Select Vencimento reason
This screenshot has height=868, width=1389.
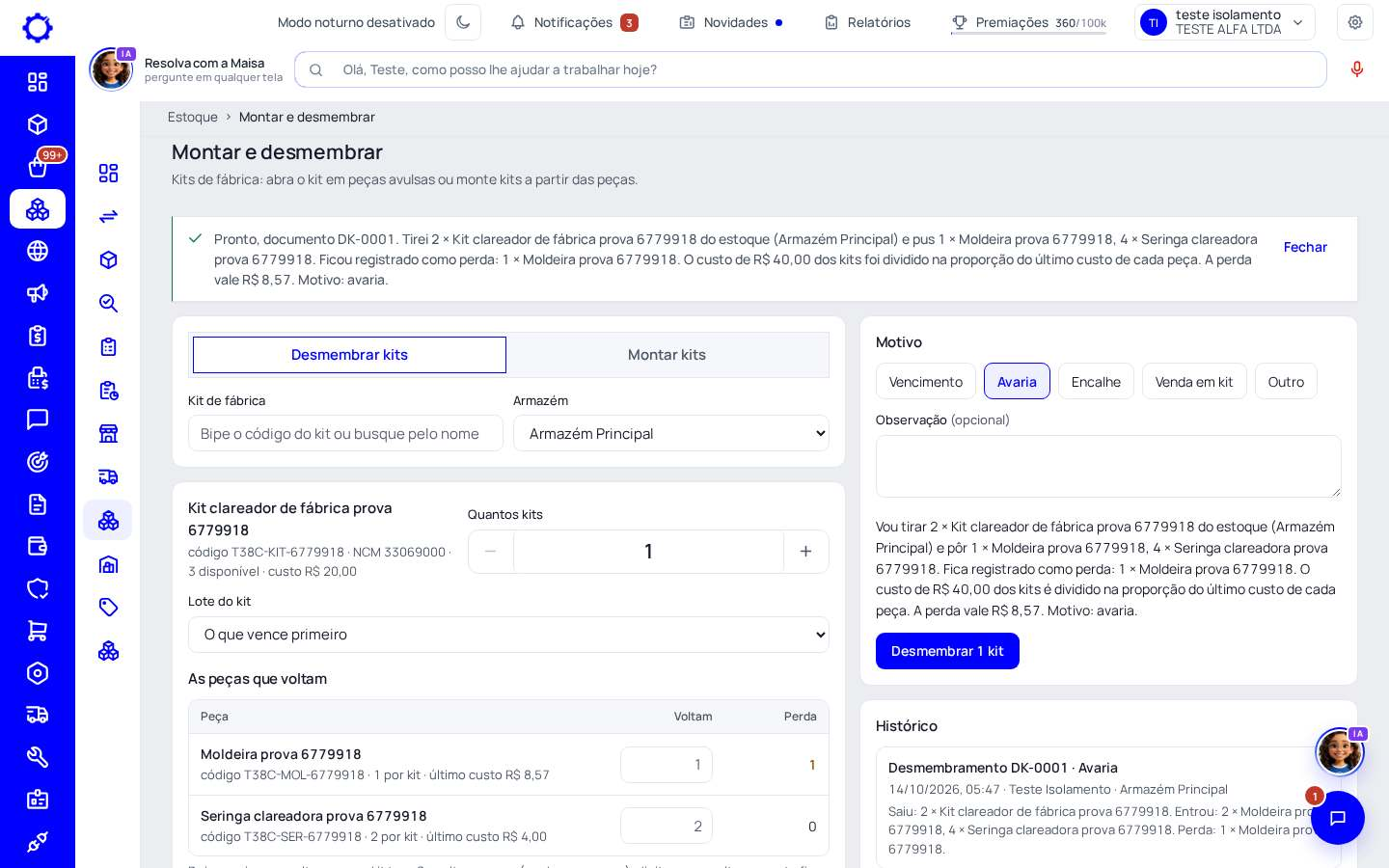click(x=926, y=381)
